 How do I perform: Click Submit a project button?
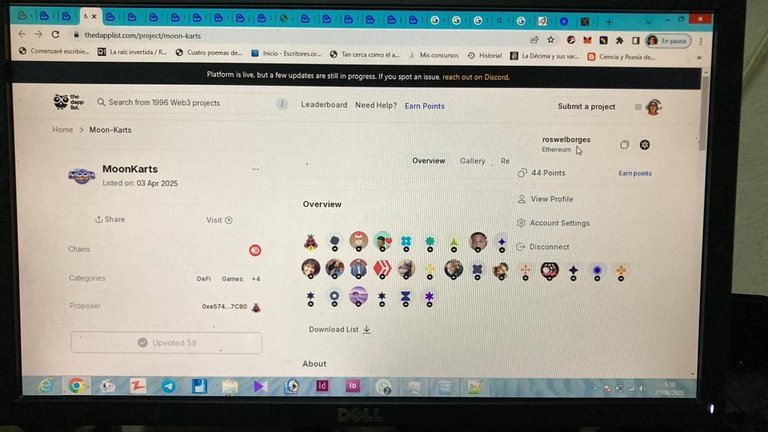(x=586, y=106)
